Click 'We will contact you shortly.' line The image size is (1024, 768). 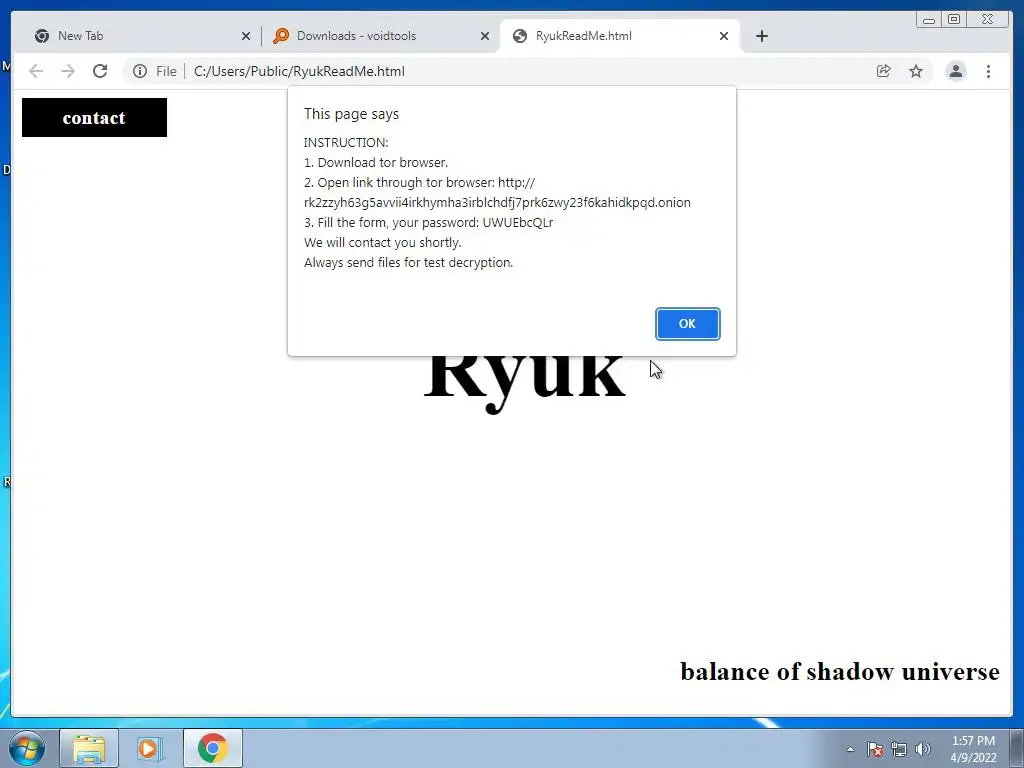tap(383, 242)
